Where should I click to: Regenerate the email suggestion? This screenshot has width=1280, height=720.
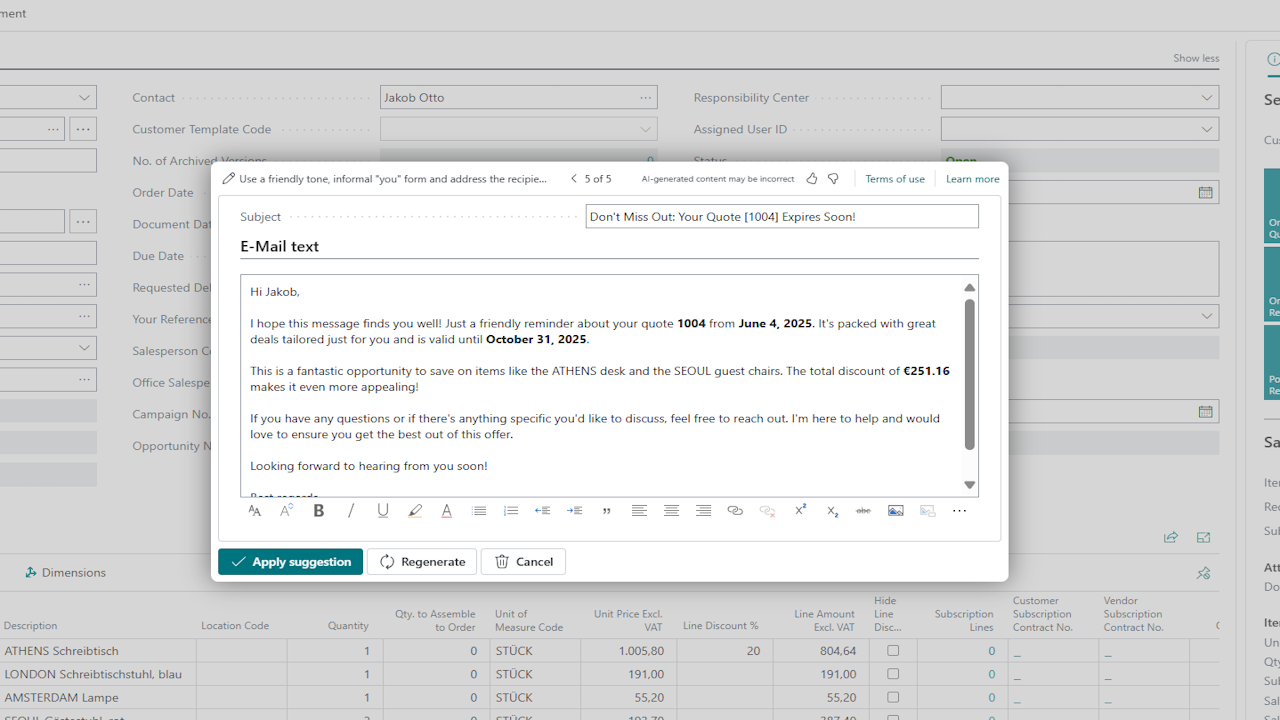click(422, 562)
